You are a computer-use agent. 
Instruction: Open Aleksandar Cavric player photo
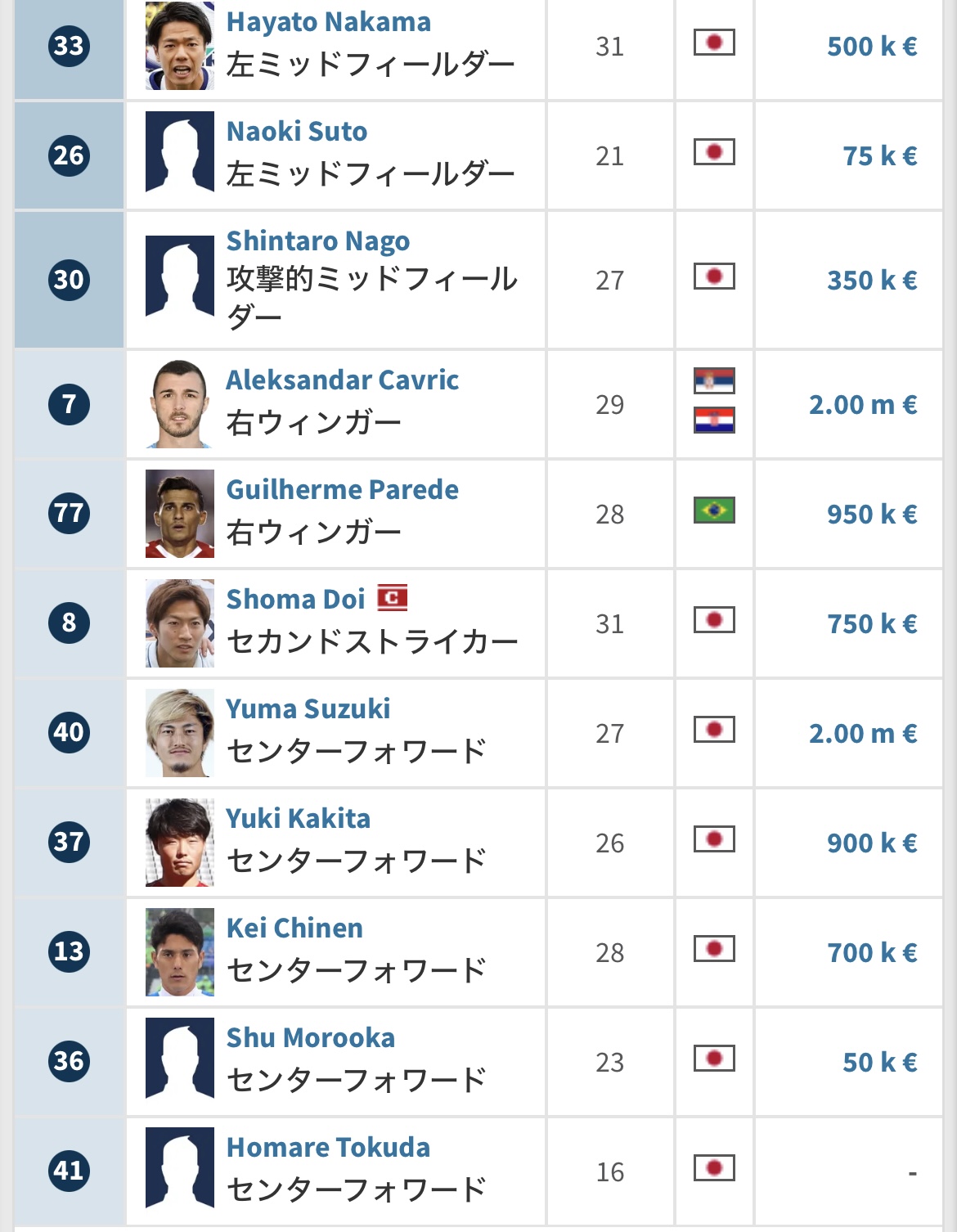[x=180, y=404]
